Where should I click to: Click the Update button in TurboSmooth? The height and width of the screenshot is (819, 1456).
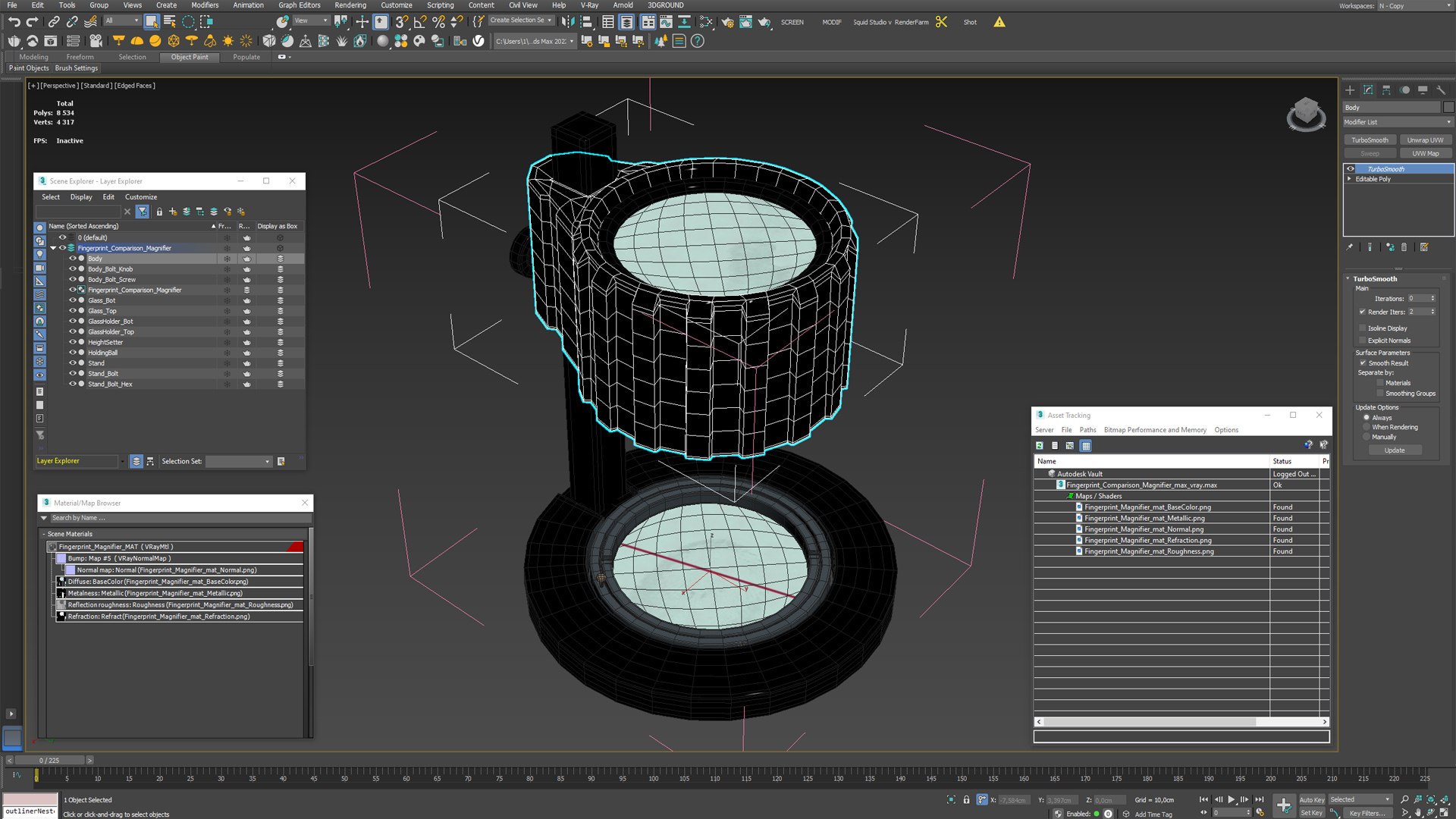coord(1395,450)
